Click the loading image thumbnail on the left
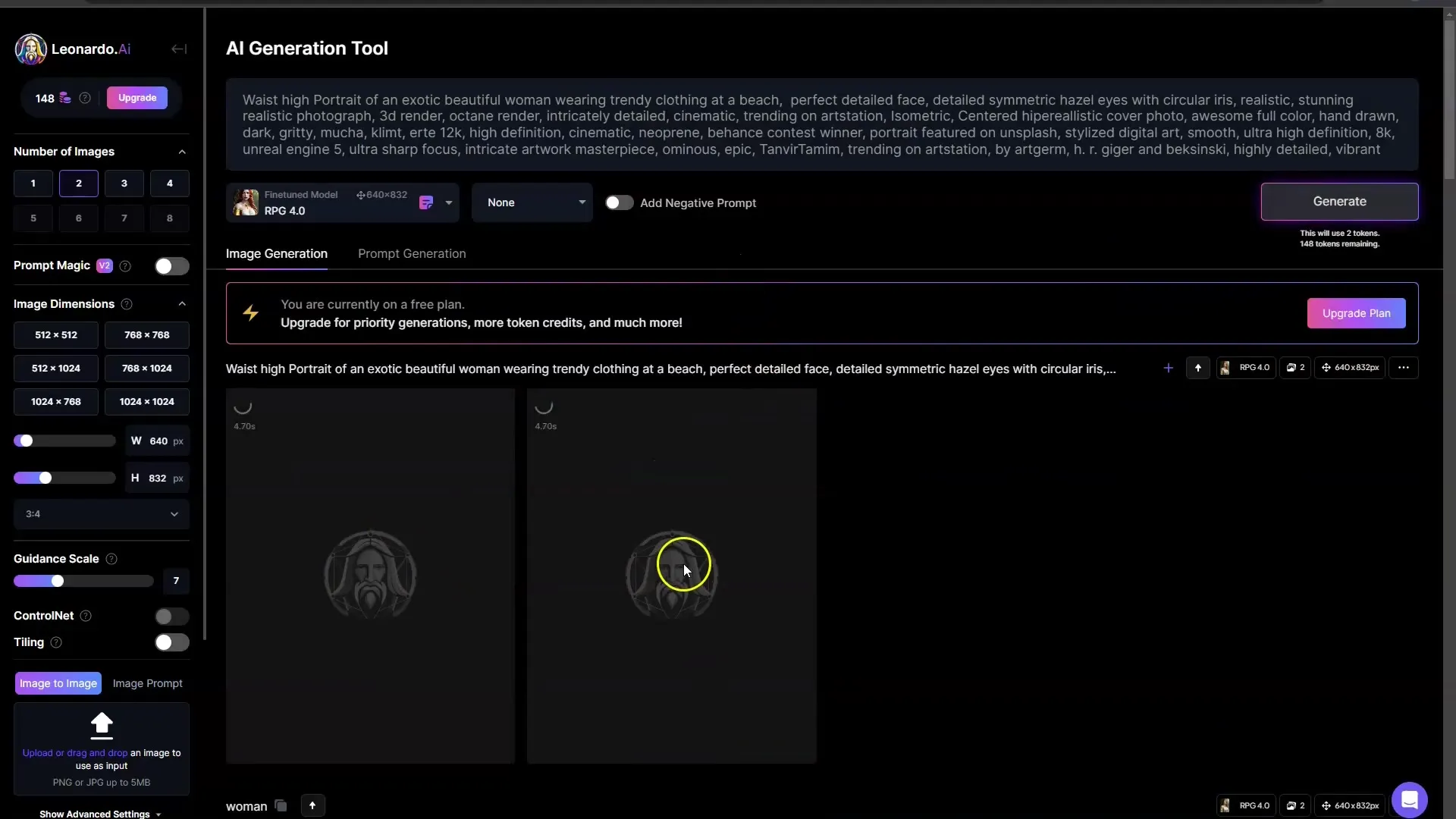Image resolution: width=1456 pixels, height=819 pixels. [371, 576]
